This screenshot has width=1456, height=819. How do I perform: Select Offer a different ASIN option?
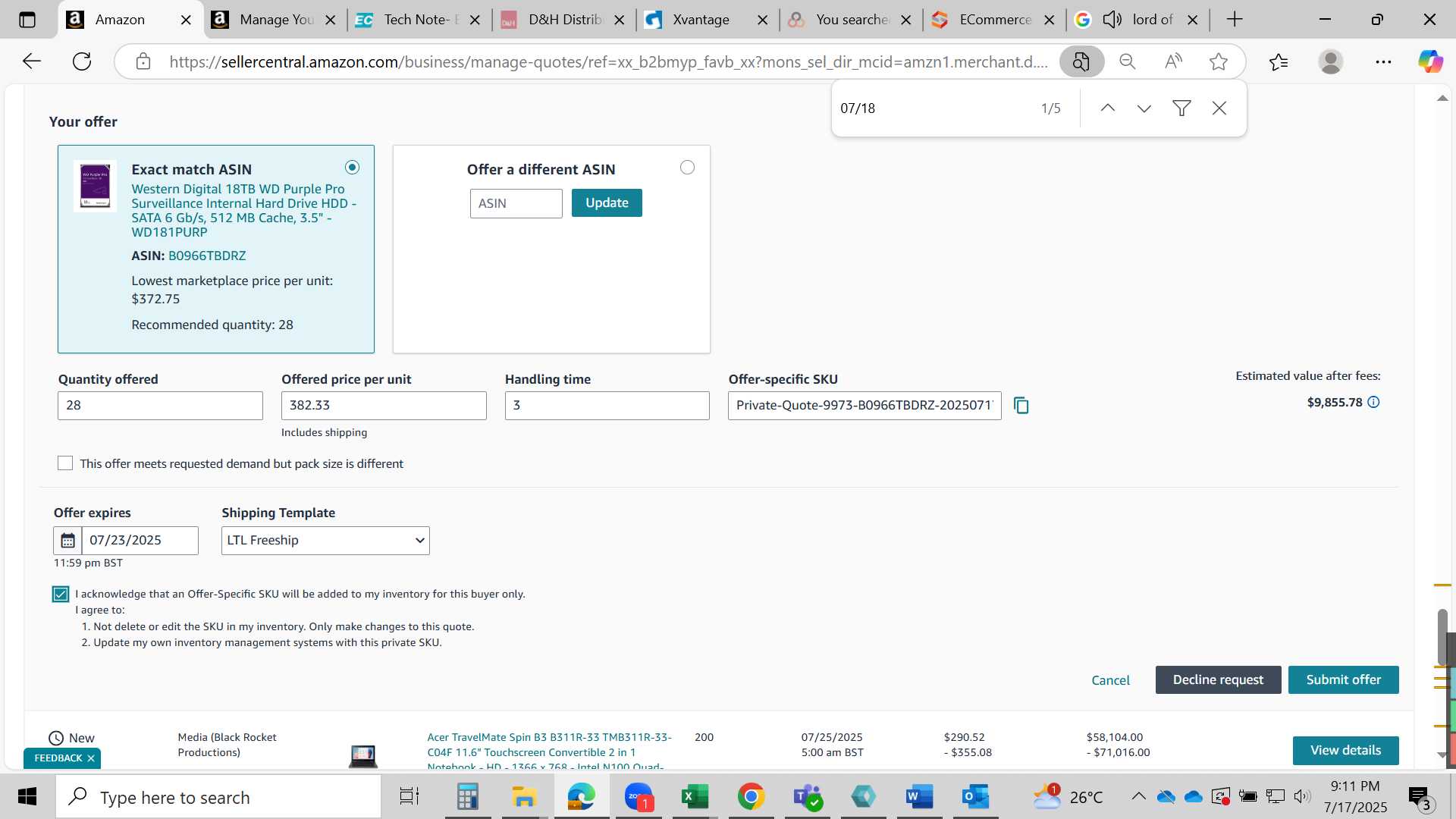click(687, 168)
